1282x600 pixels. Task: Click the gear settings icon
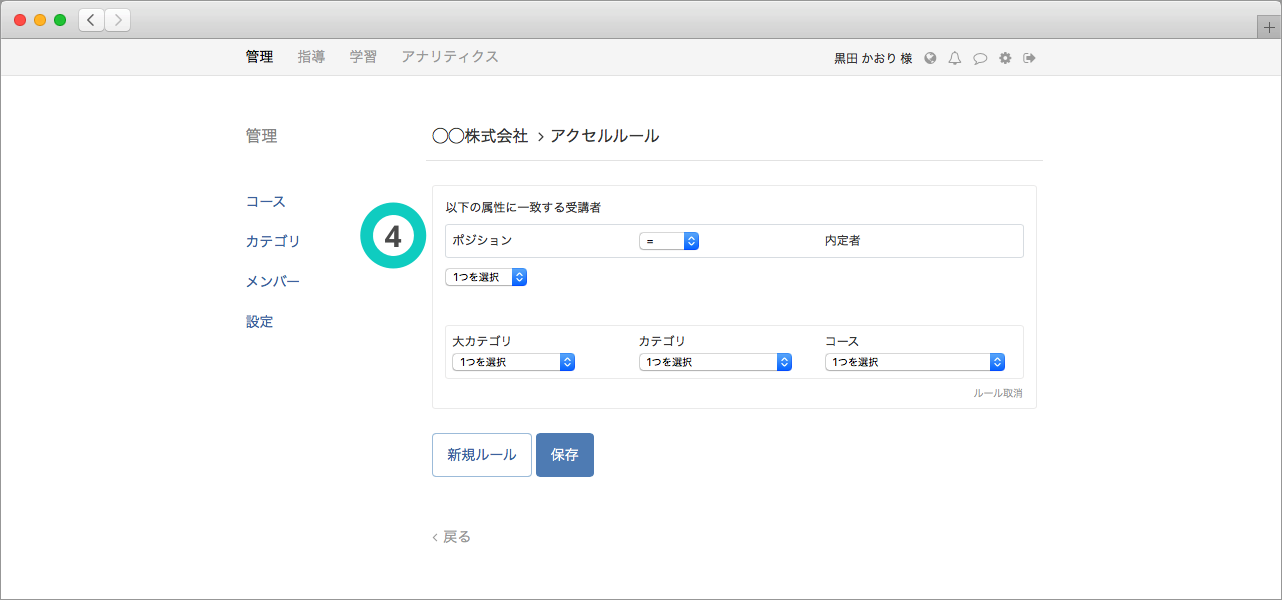pos(1005,58)
